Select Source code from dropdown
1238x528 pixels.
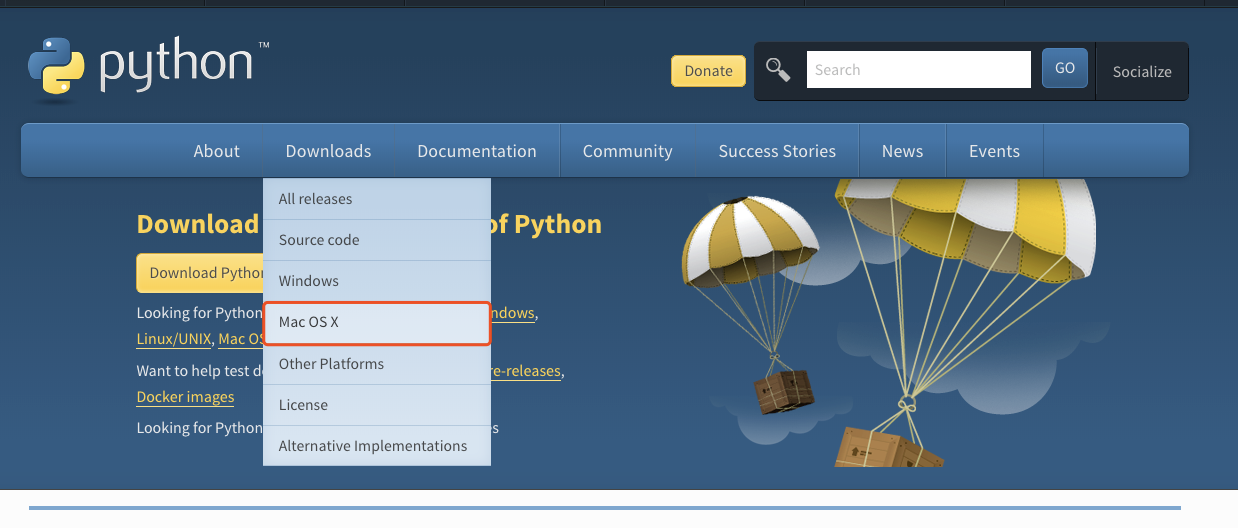(x=377, y=240)
